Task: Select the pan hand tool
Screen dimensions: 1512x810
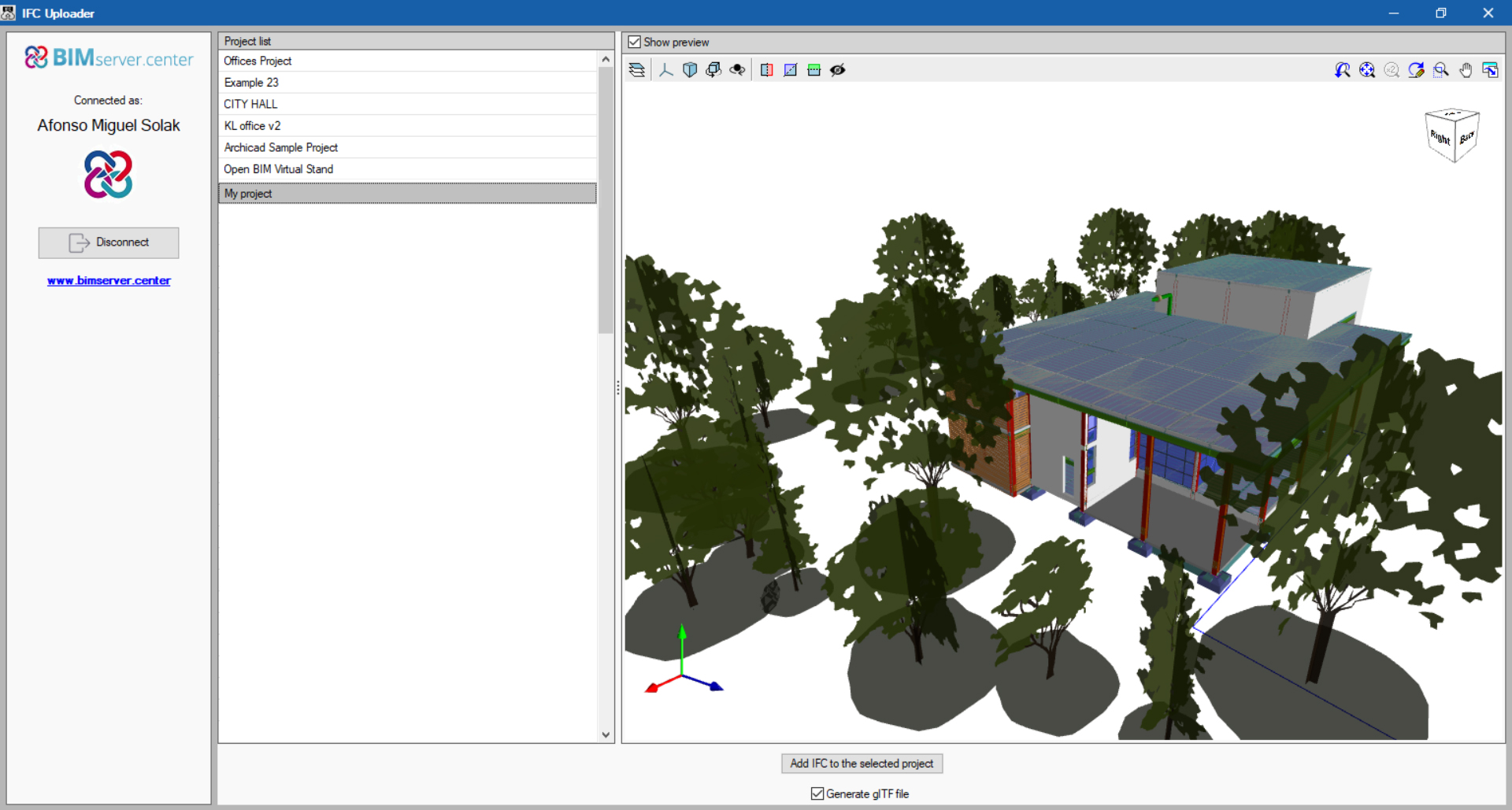Action: pos(1466,69)
